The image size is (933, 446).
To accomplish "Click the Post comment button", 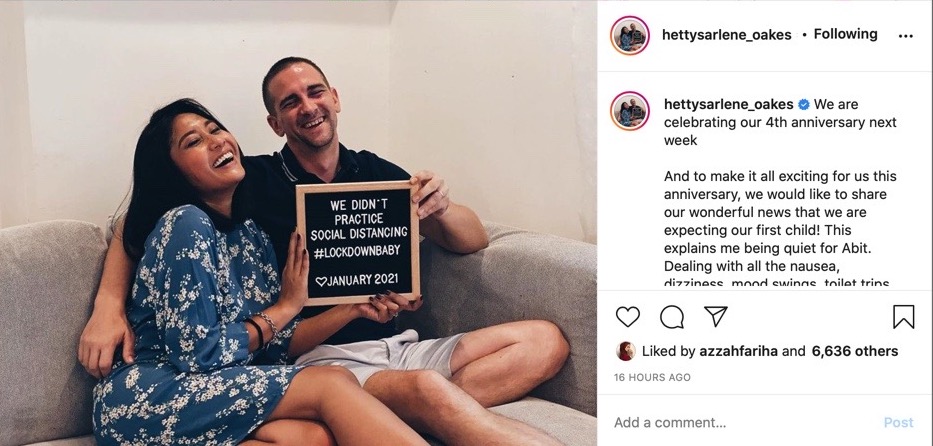I will click(898, 423).
